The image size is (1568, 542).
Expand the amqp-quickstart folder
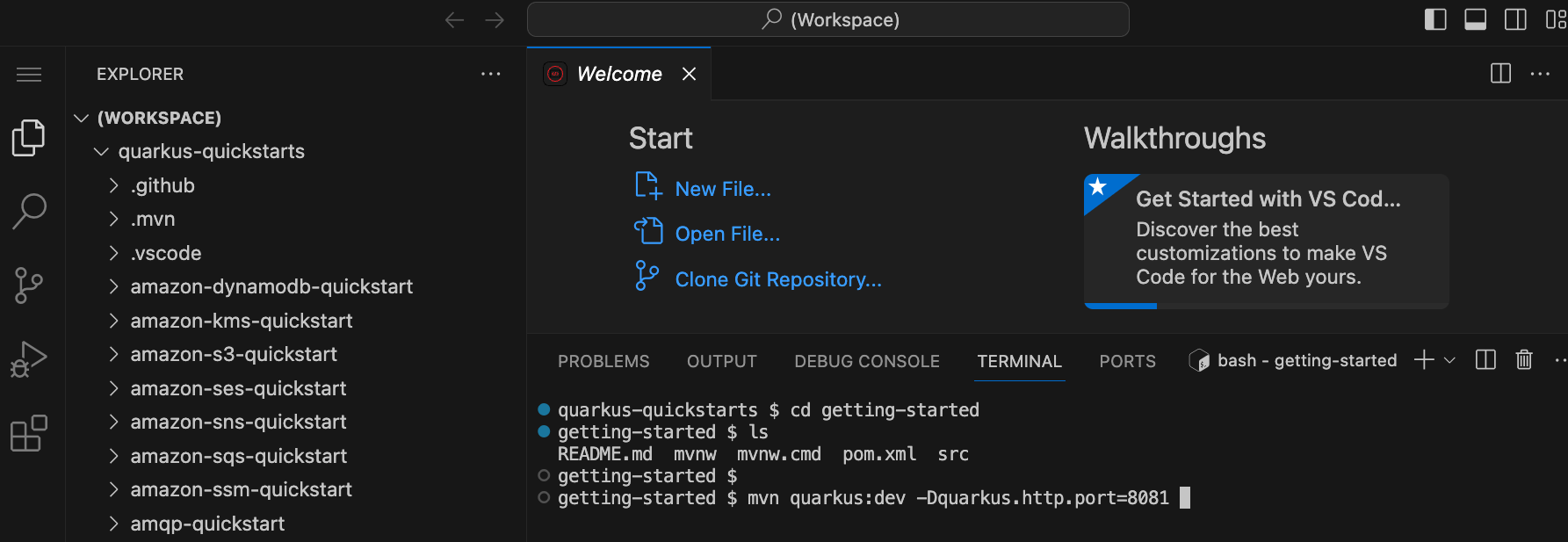click(x=113, y=524)
